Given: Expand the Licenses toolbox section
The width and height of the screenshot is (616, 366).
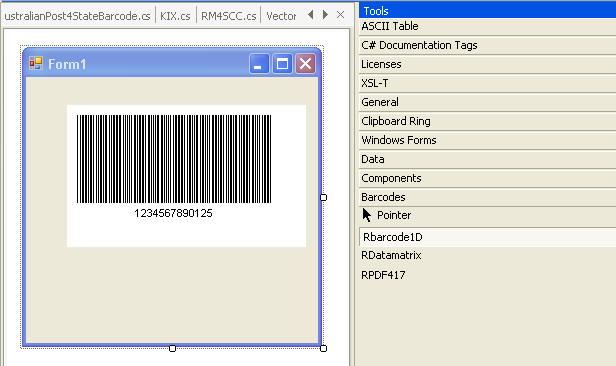Looking at the screenshot, I should [x=487, y=64].
